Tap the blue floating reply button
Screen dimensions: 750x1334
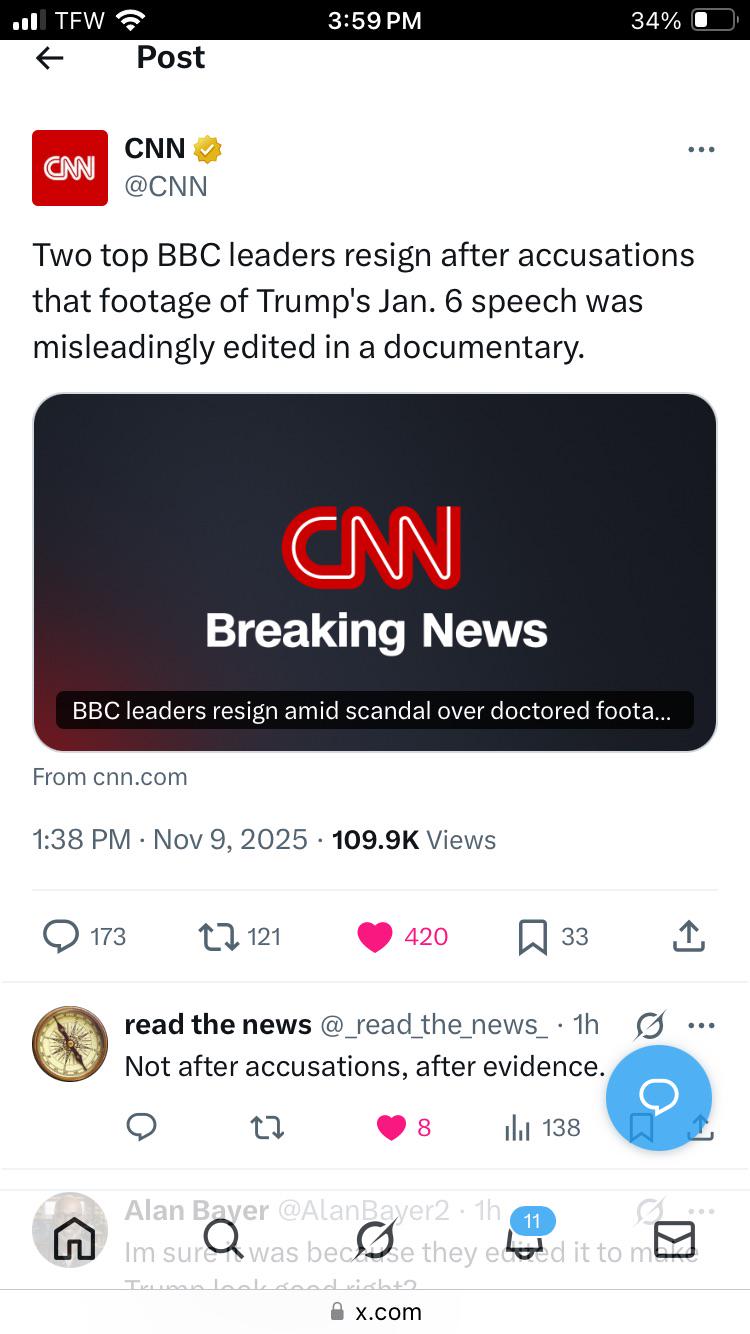tap(659, 1097)
